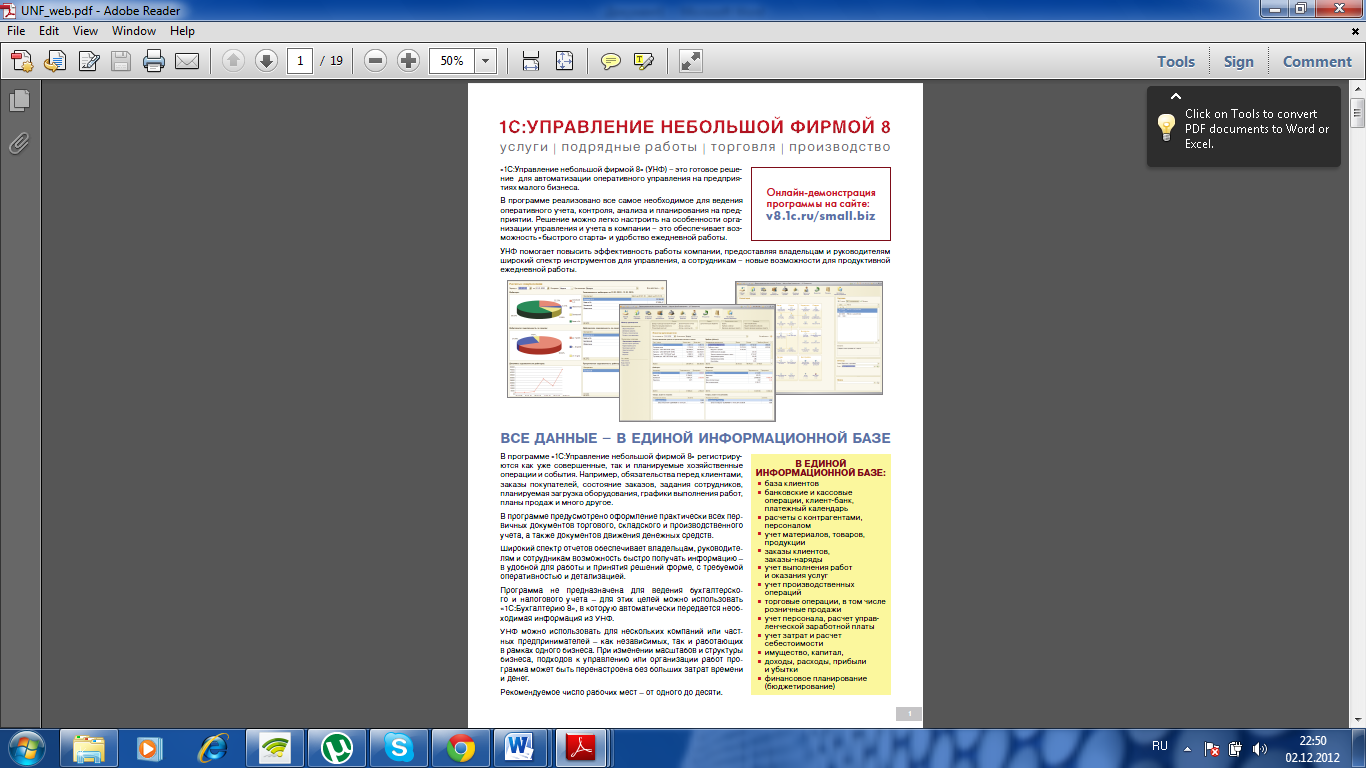Click heading ВСЕ ДАННЫЕ – В ЕДИНОЙ ИНФОРМАЦИОННОЙ БАЗЕ
The width and height of the screenshot is (1366, 768).
click(695, 438)
